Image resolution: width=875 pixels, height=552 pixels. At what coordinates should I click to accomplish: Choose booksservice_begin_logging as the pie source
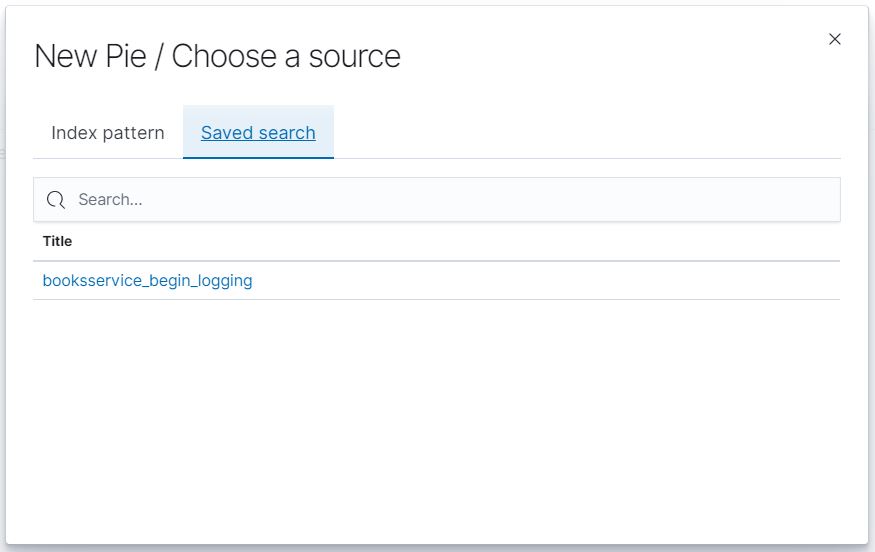[147, 281]
